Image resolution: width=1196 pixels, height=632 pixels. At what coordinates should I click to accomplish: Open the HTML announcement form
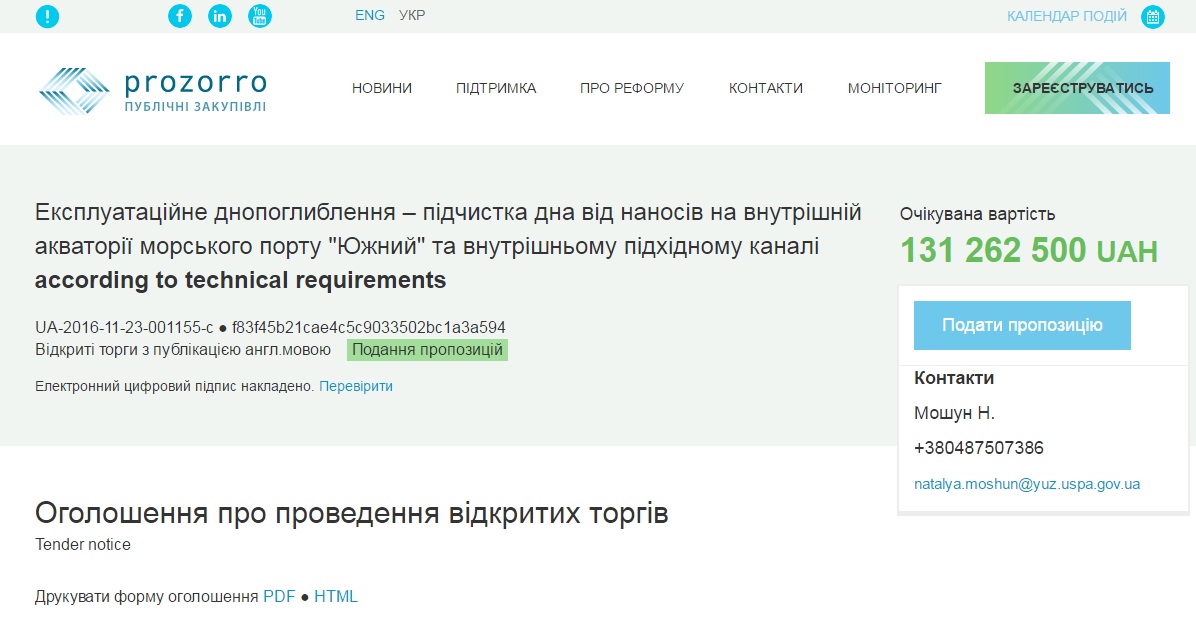[336, 597]
